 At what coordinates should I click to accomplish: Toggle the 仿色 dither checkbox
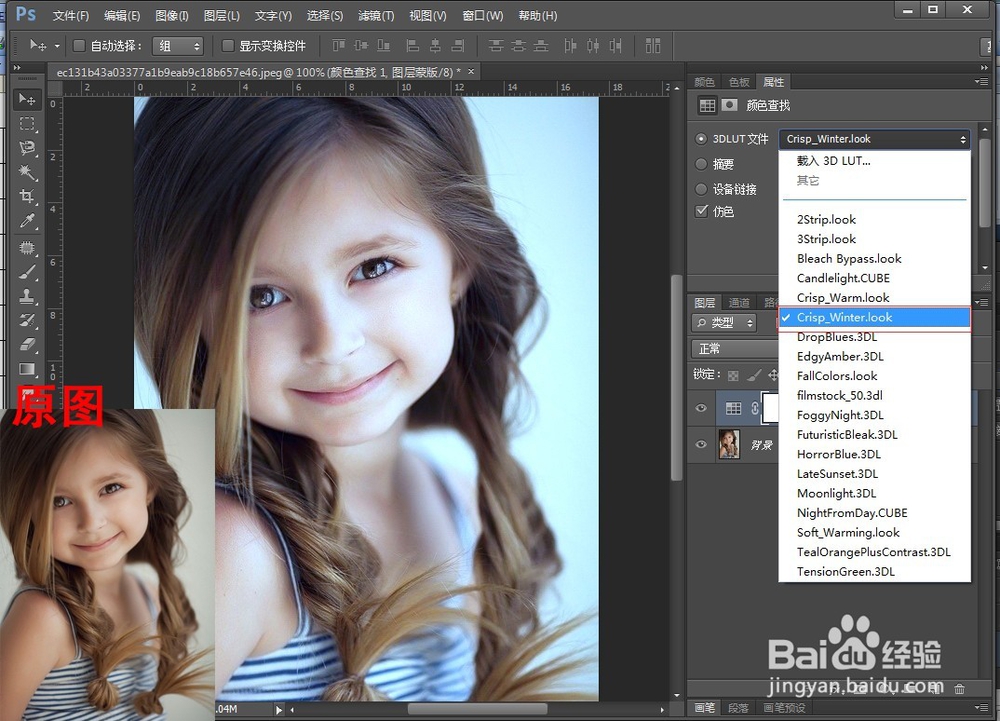coord(702,212)
